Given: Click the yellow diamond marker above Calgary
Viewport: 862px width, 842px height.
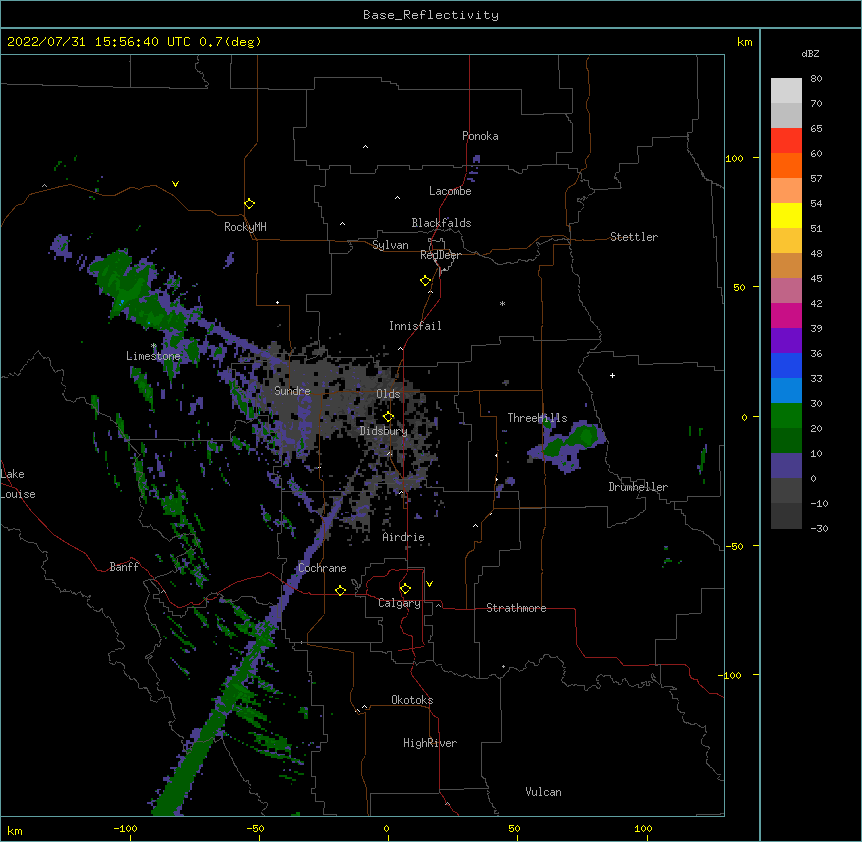Looking at the screenshot, I should tap(405, 588).
